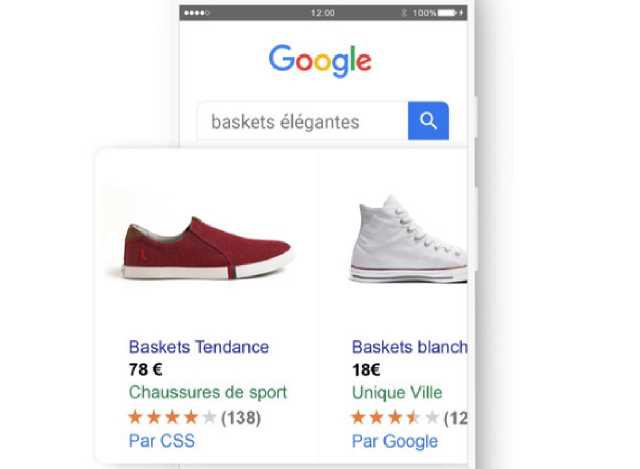Click the star rating under Unique Ville

[x=395, y=418]
